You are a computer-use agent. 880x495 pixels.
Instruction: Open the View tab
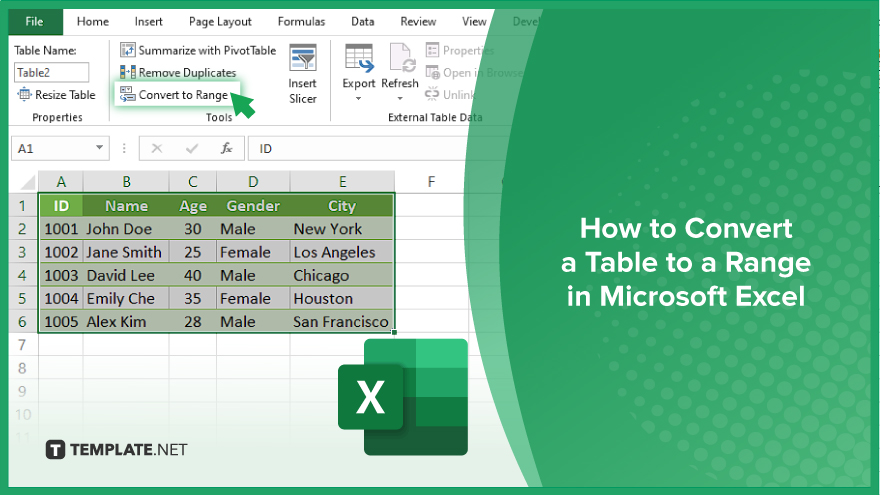pyautogui.click(x=474, y=22)
